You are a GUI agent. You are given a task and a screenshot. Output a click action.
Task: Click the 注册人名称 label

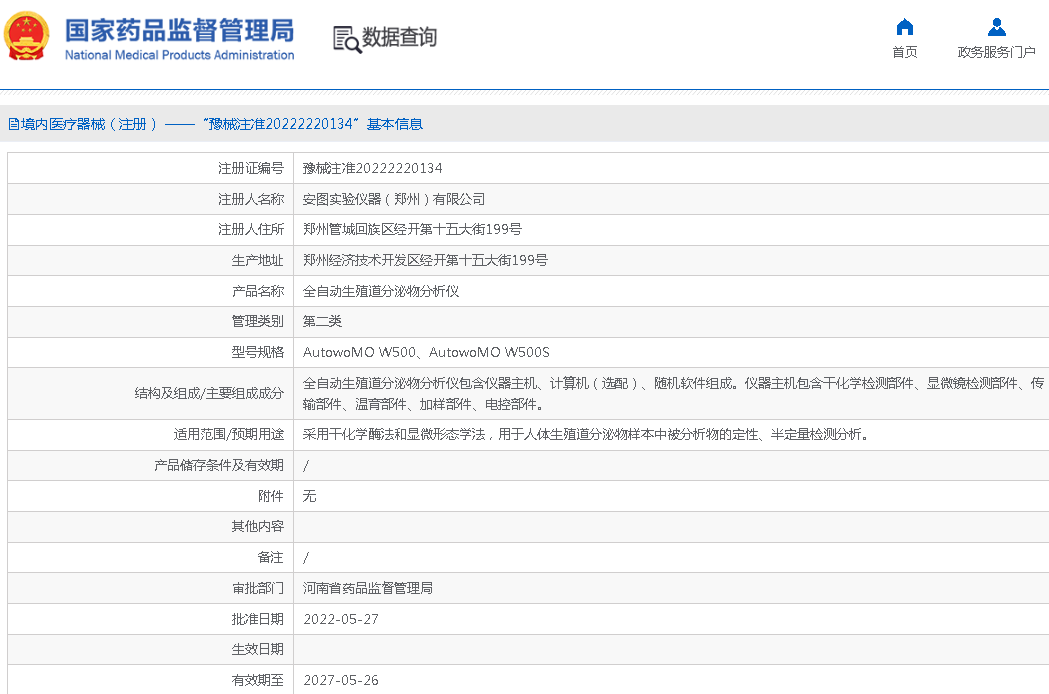(x=251, y=199)
